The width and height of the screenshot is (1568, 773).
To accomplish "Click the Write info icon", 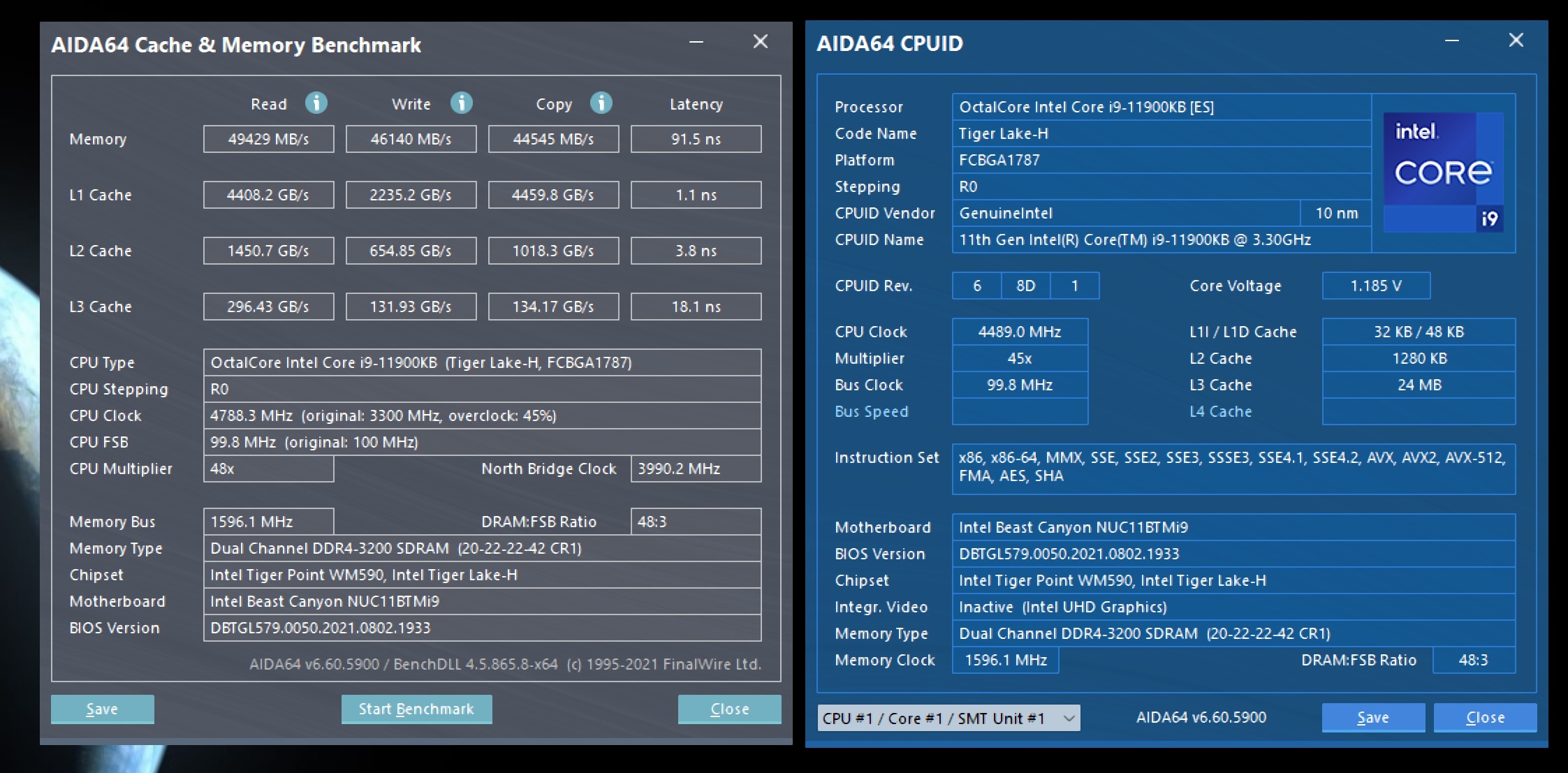I will pos(461,103).
